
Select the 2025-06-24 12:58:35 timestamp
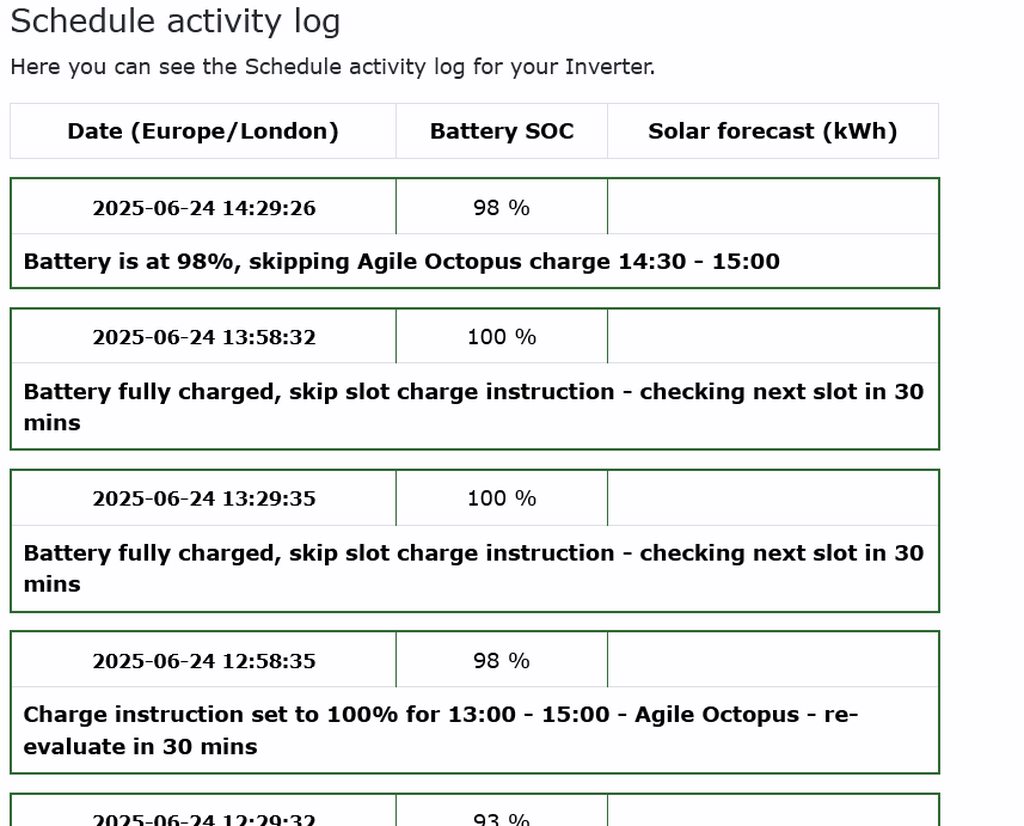click(x=204, y=661)
